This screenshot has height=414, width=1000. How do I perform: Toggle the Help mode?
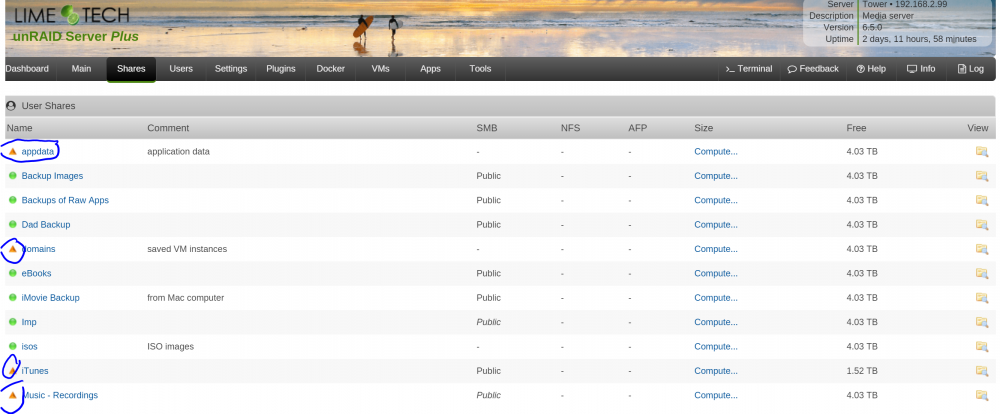point(871,69)
